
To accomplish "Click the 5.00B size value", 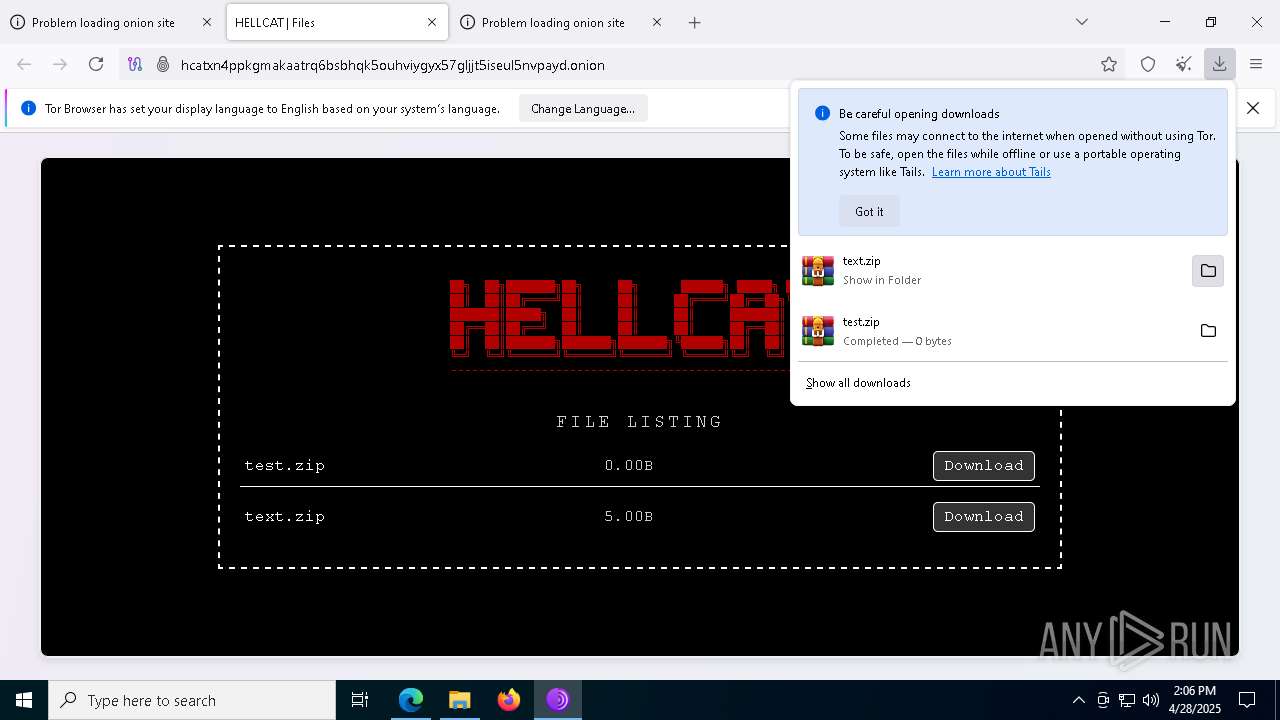I will [629, 516].
